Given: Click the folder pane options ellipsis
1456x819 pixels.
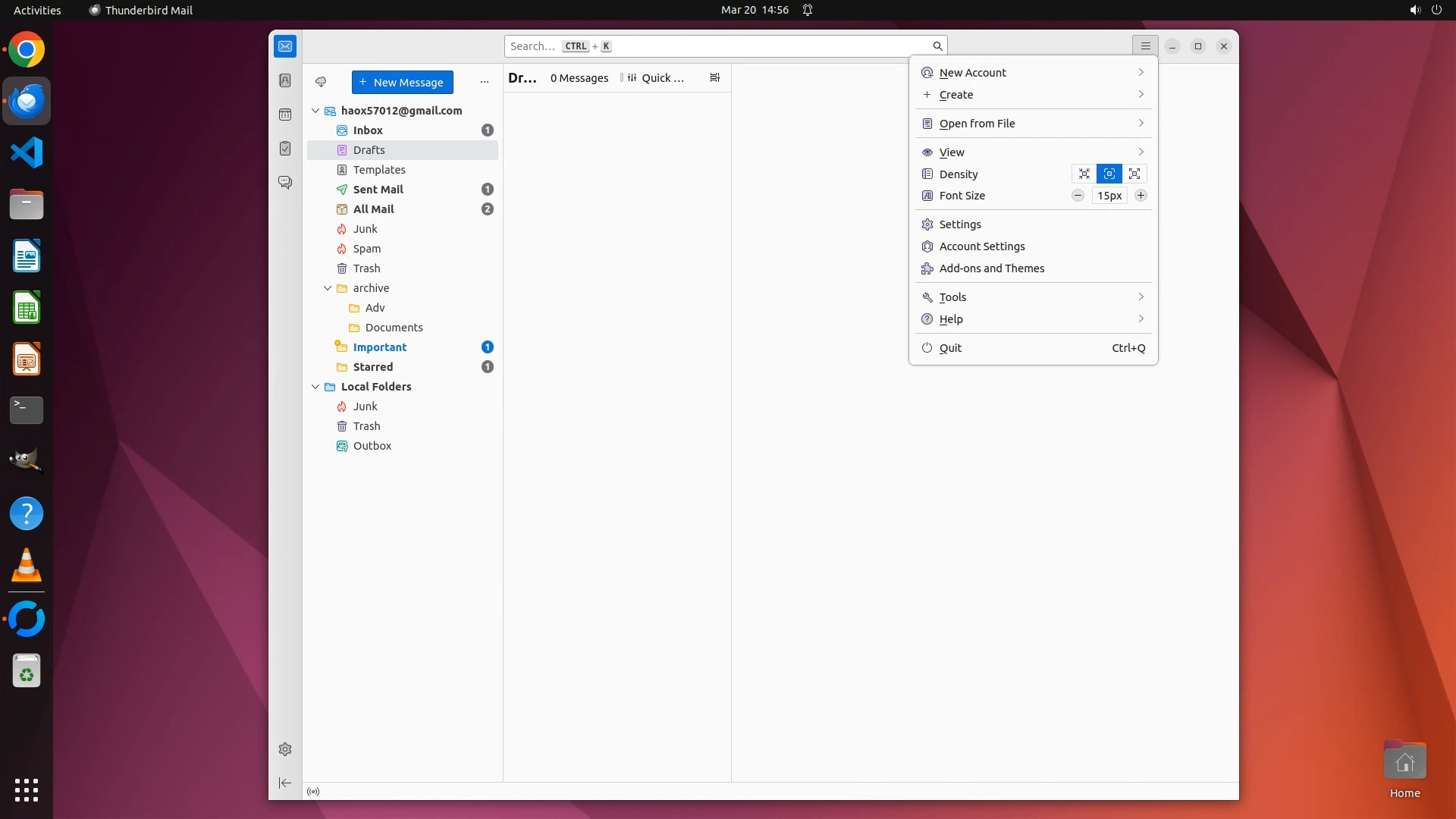Looking at the screenshot, I should pyautogui.click(x=485, y=82).
